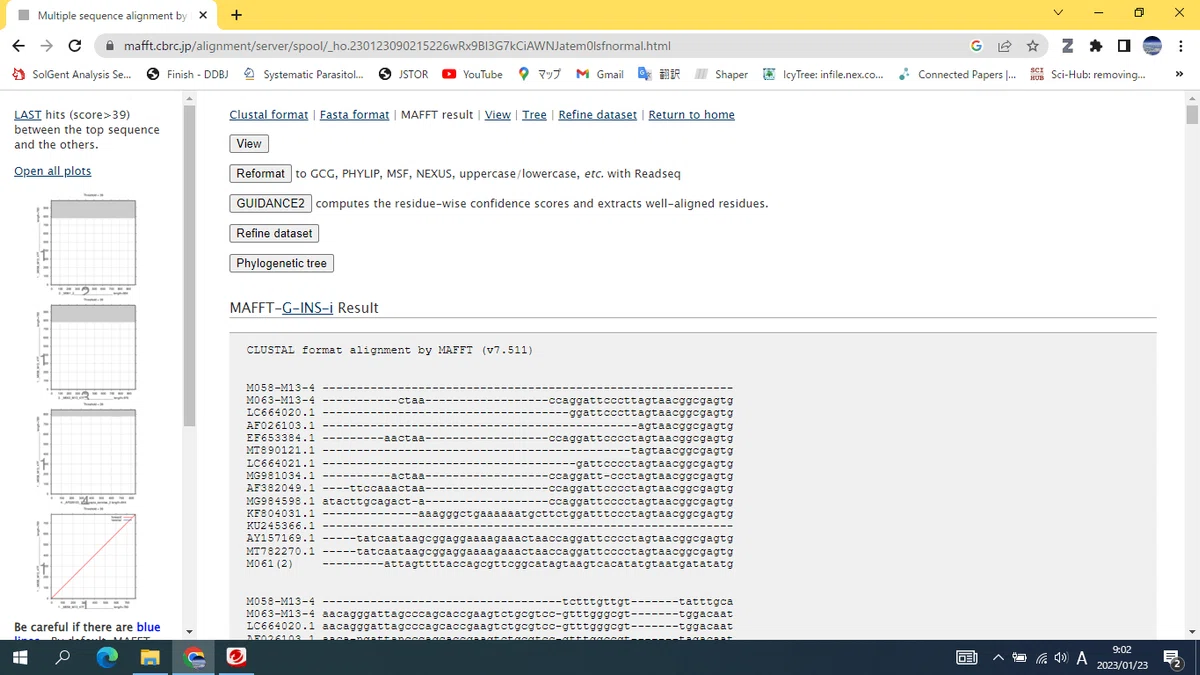Open the Fasta format link
Viewport: 1200px width, 675px height.
[x=354, y=115]
